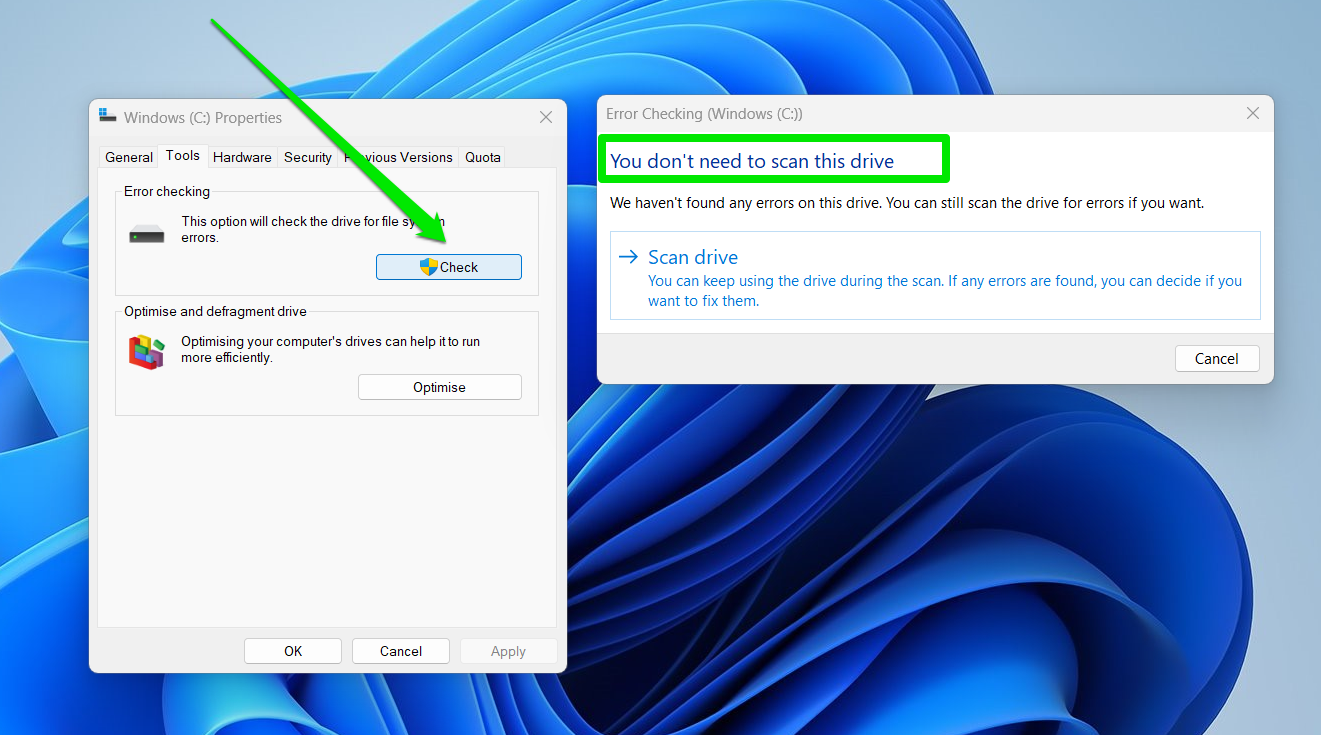Click the 'Optimising your computer's drives' description
Screen dimensions: 1321x735
pos(330,349)
